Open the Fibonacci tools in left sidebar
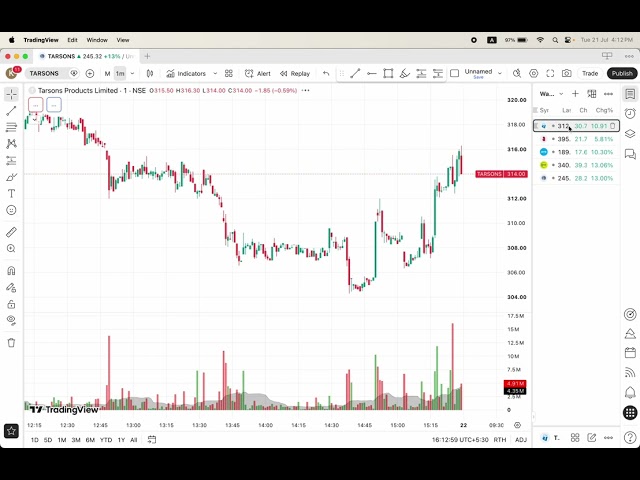Viewport: 640px width, 480px height. (x=11, y=127)
